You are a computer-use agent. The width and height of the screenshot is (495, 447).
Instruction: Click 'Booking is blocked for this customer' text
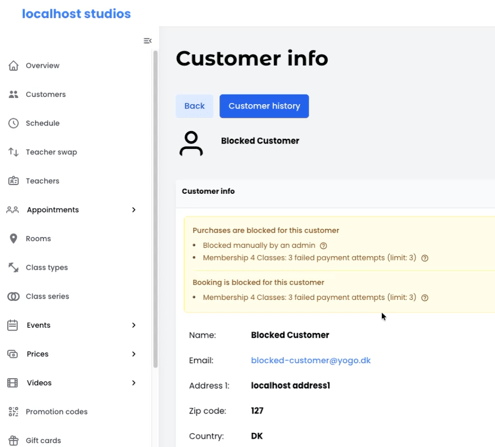[x=258, y=282]
